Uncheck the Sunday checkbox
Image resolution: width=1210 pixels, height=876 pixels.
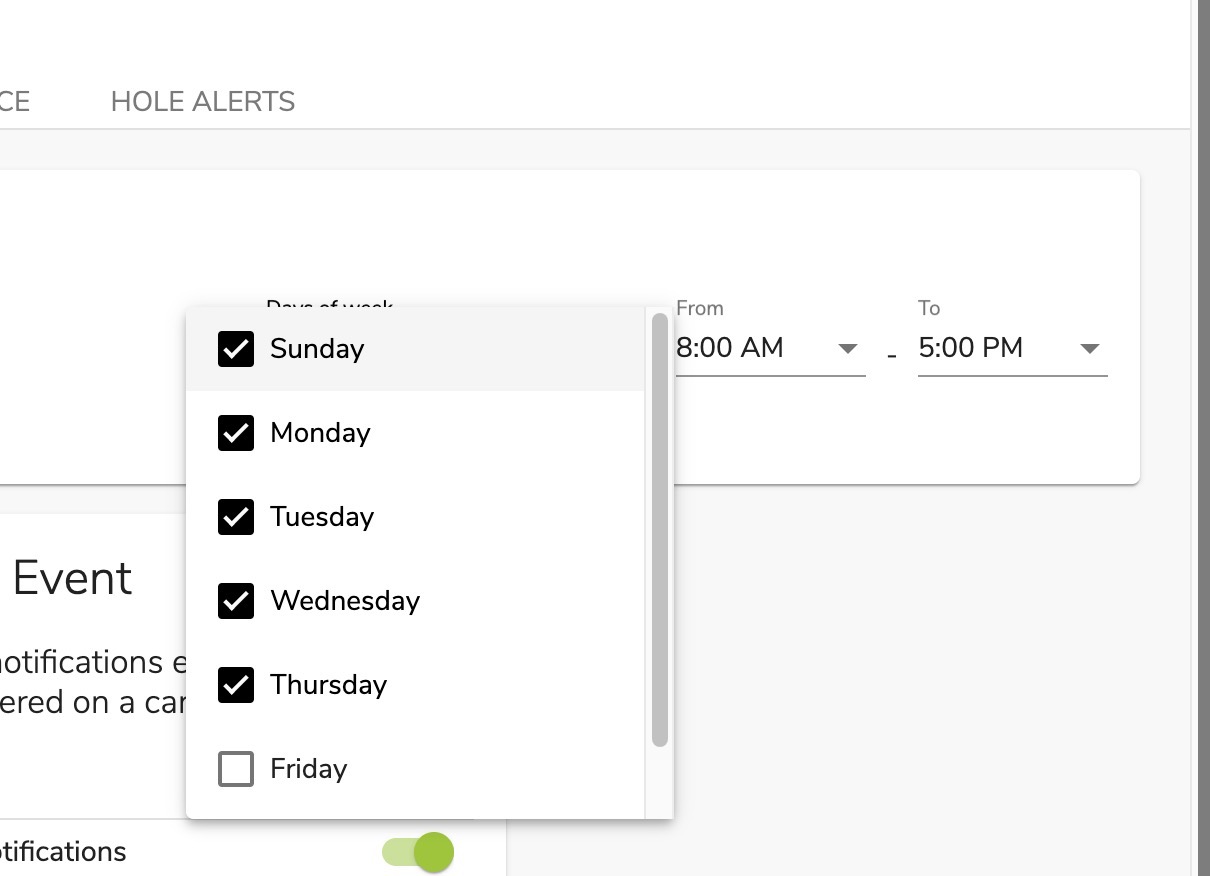236,349
